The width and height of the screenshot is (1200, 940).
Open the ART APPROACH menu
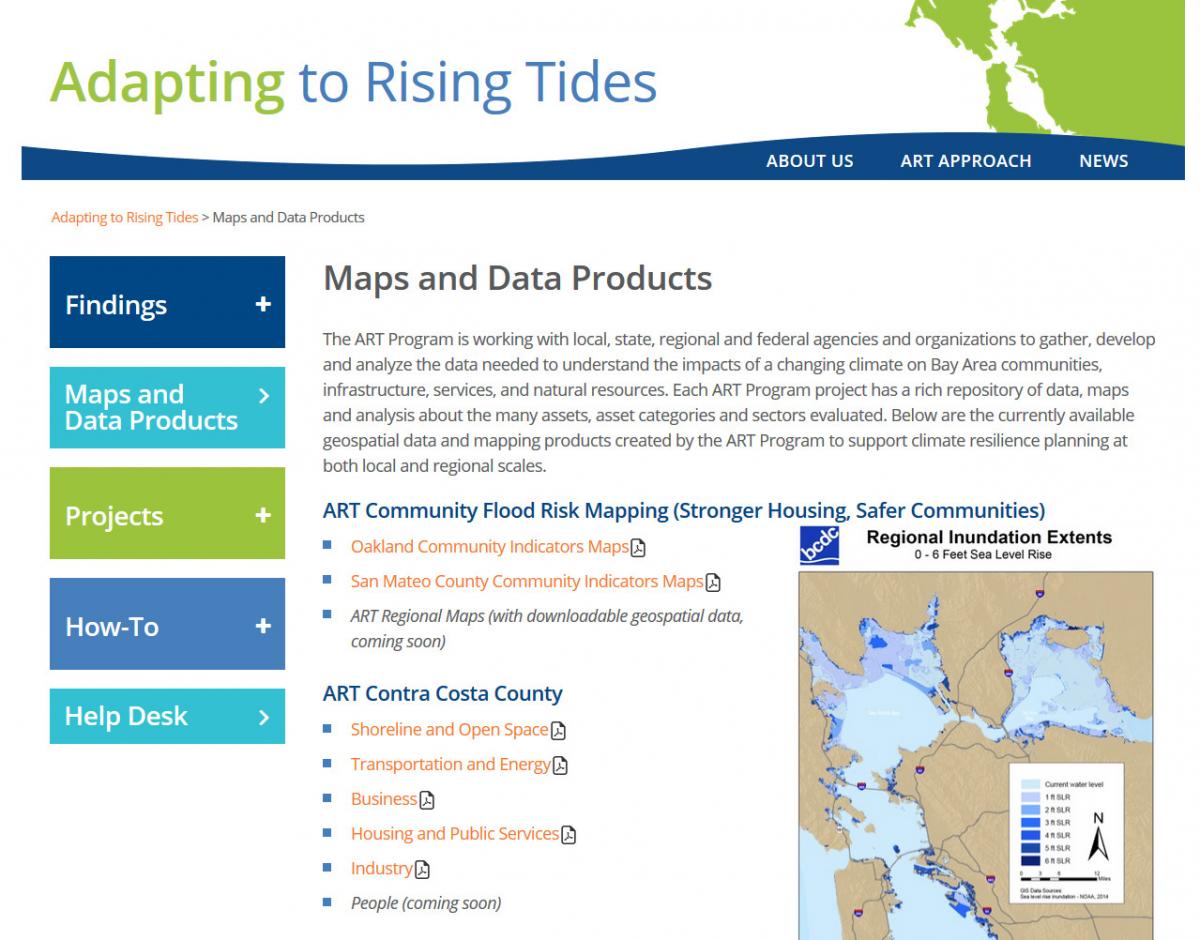(965, 161)
